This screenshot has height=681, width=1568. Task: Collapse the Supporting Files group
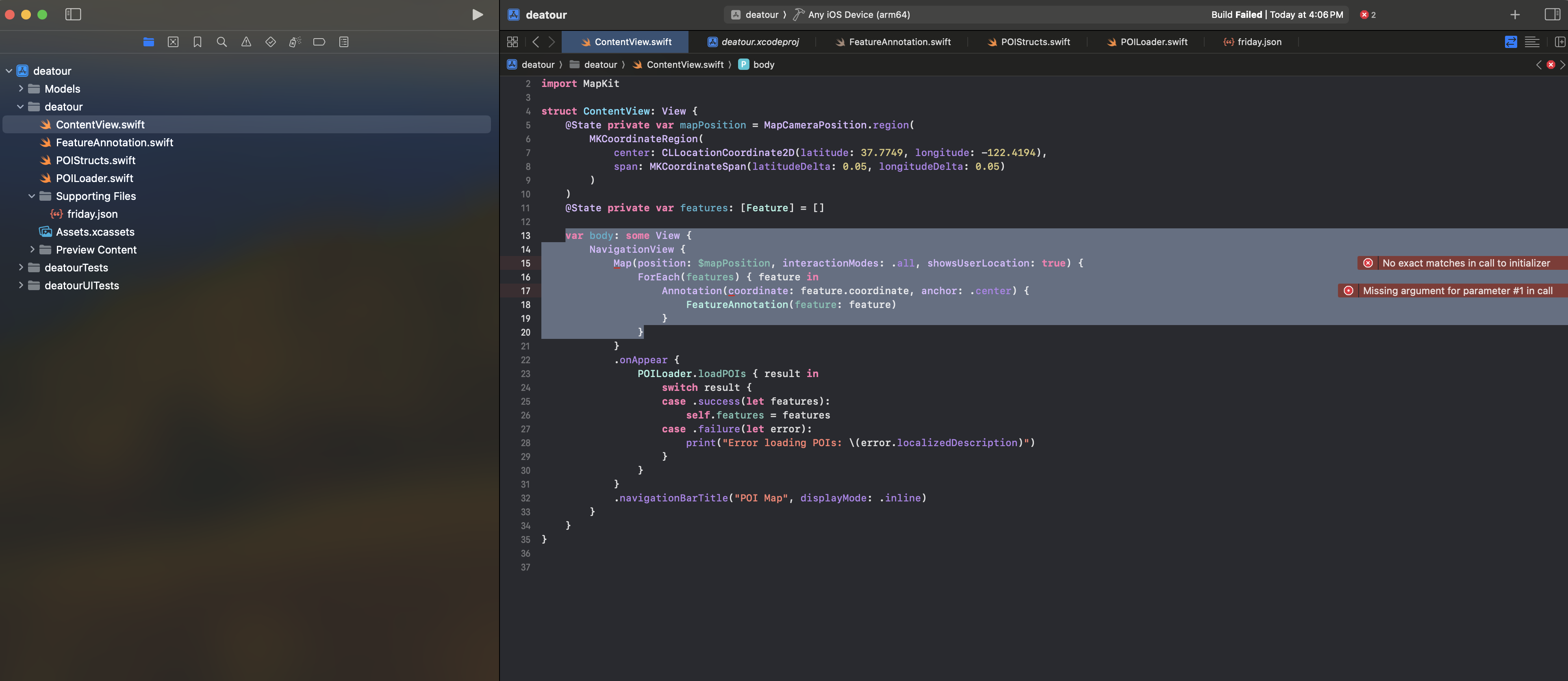pos(32,196)
